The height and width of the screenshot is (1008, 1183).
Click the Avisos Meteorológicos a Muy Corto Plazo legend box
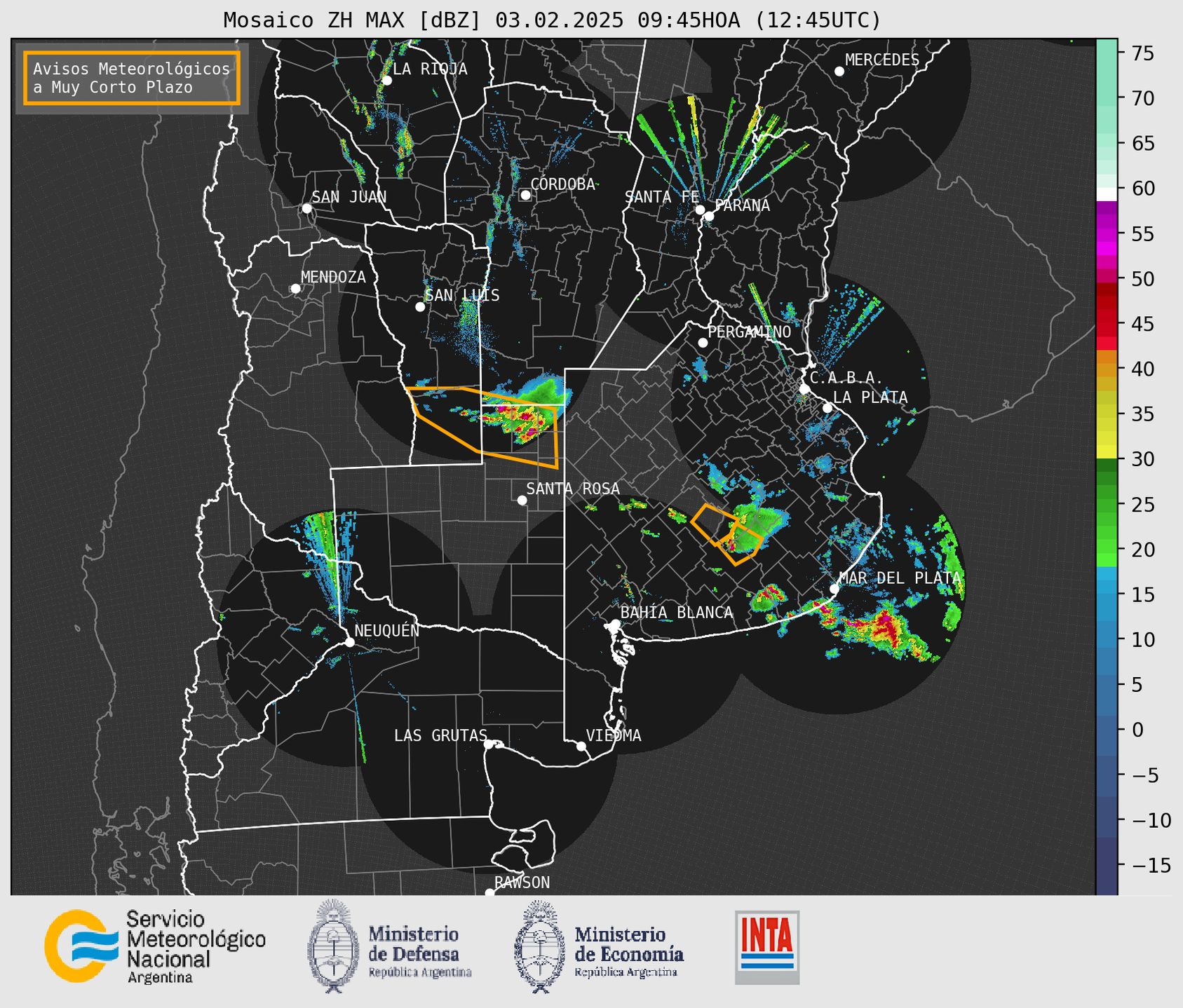pos(132,78)
